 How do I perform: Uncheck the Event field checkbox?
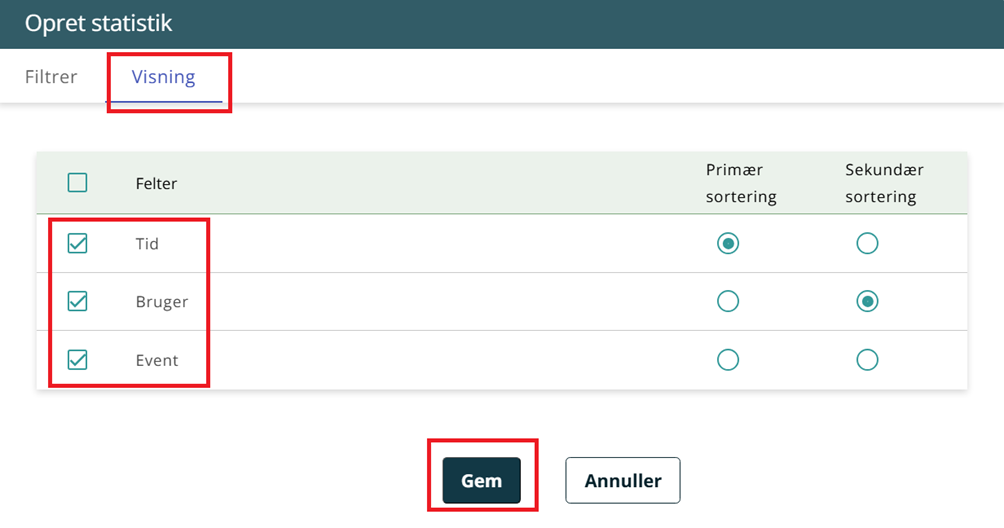point(77,360)
